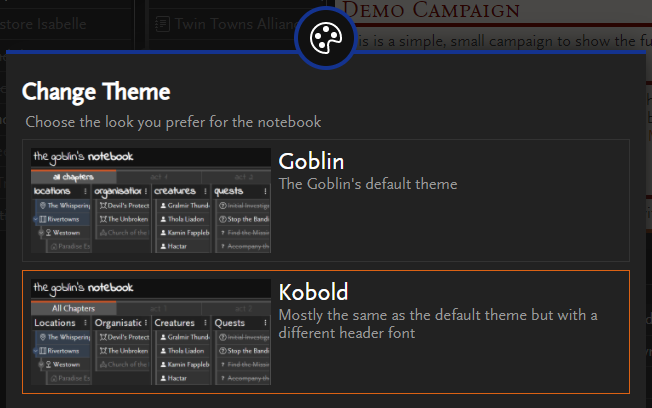The image size is (652, 408).
Task: Open creatures menu dots in Goblin preview
Action: tap(205, 191)
